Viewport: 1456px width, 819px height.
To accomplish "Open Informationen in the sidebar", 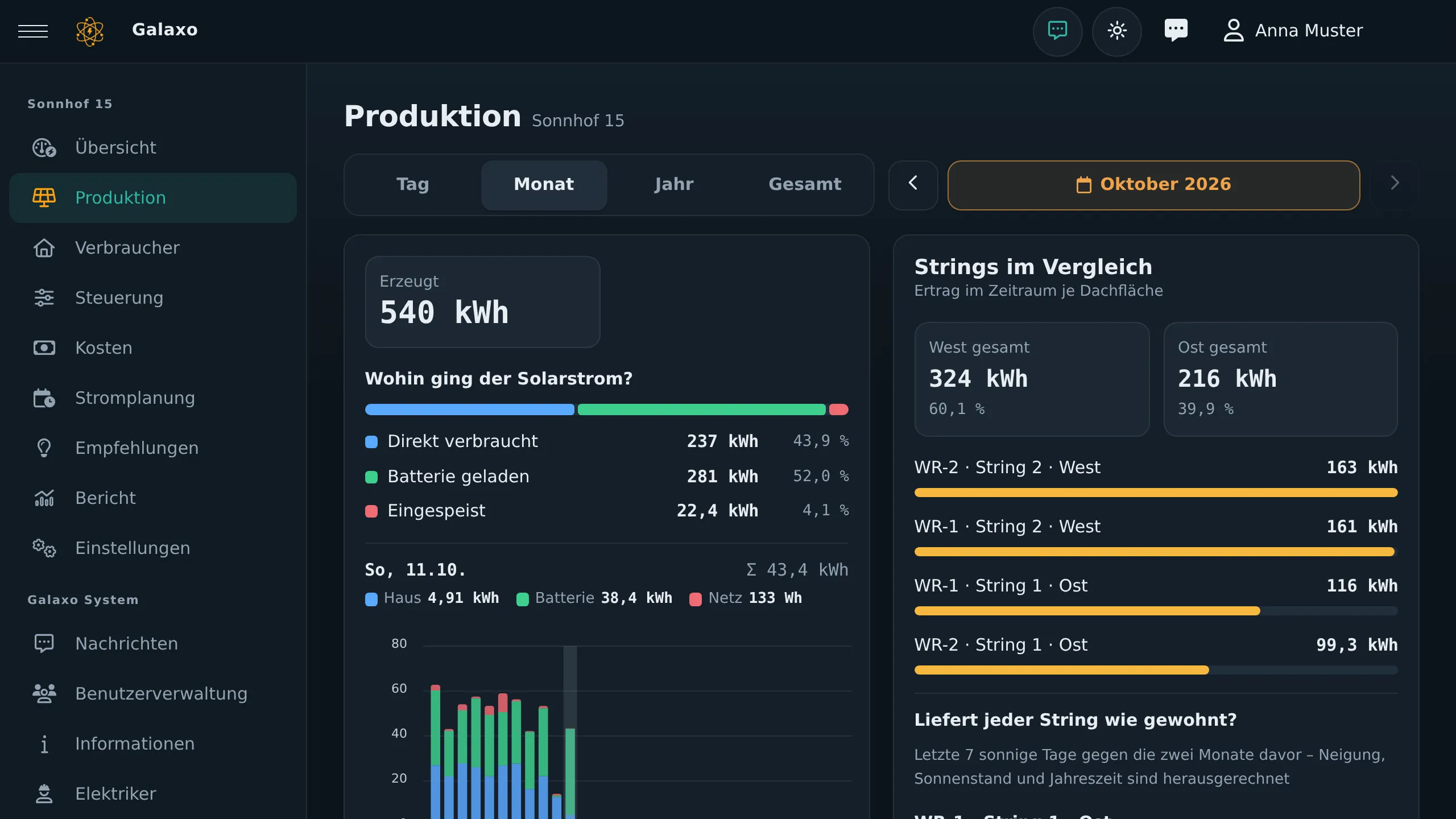I will click(x=153, y=744).
